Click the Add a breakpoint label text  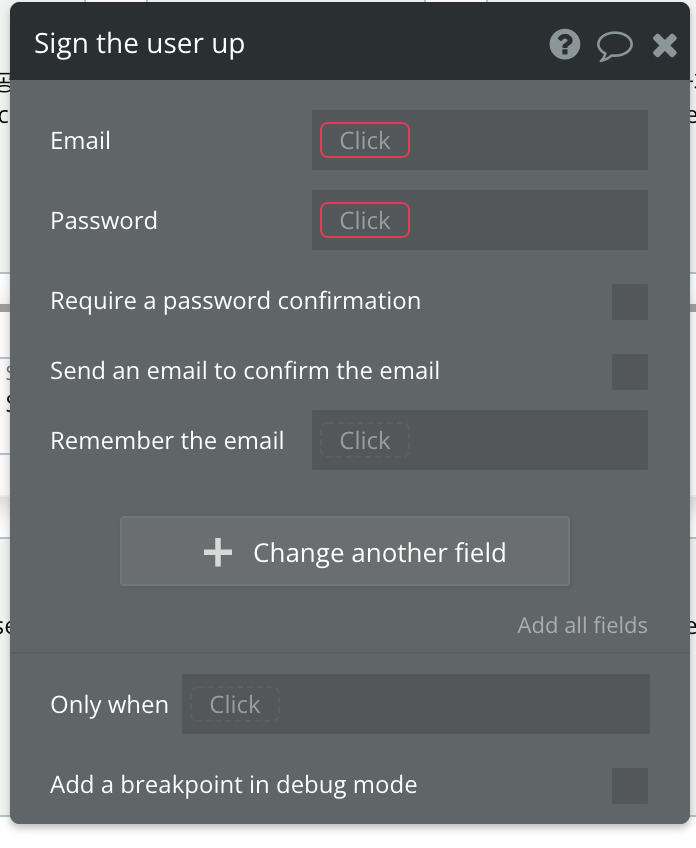tap(233, 785)
